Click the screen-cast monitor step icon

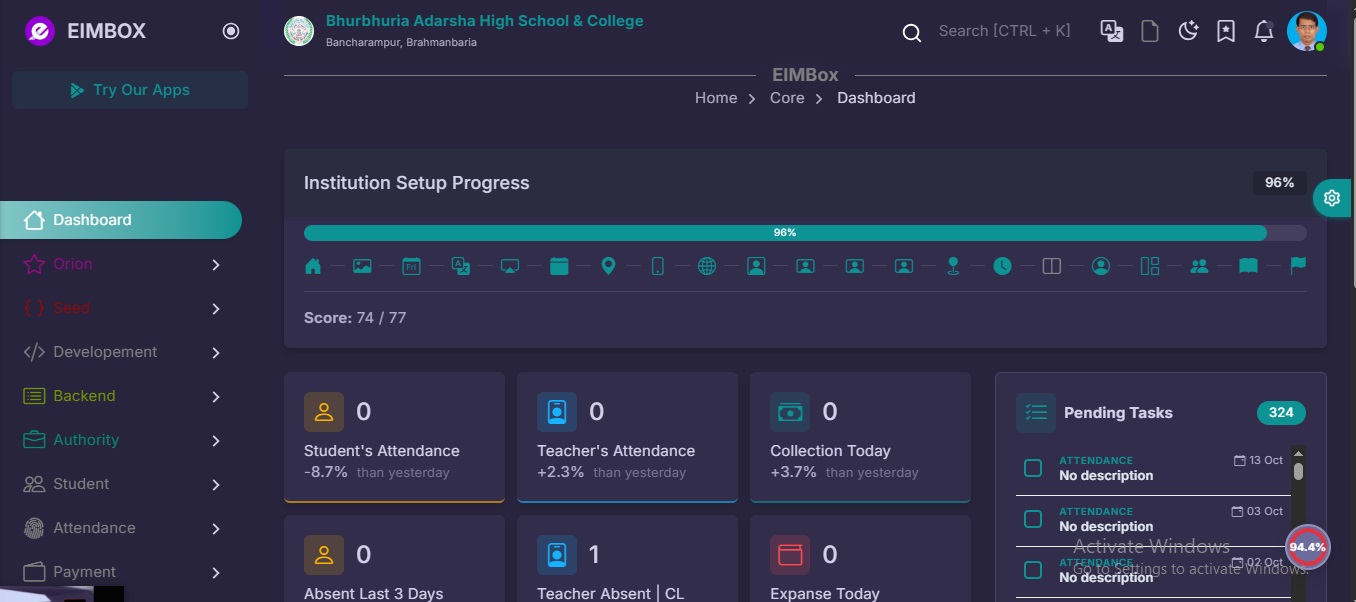510,267
